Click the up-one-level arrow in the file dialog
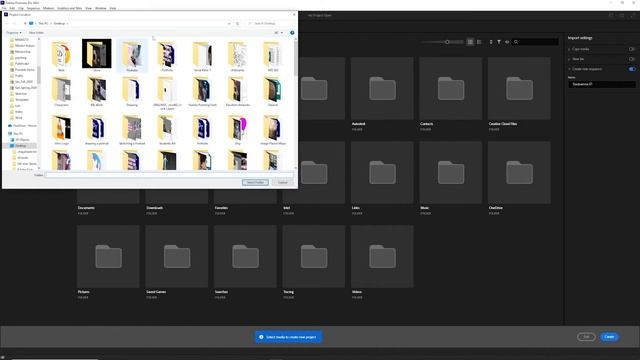 click(x=25, y=24)
